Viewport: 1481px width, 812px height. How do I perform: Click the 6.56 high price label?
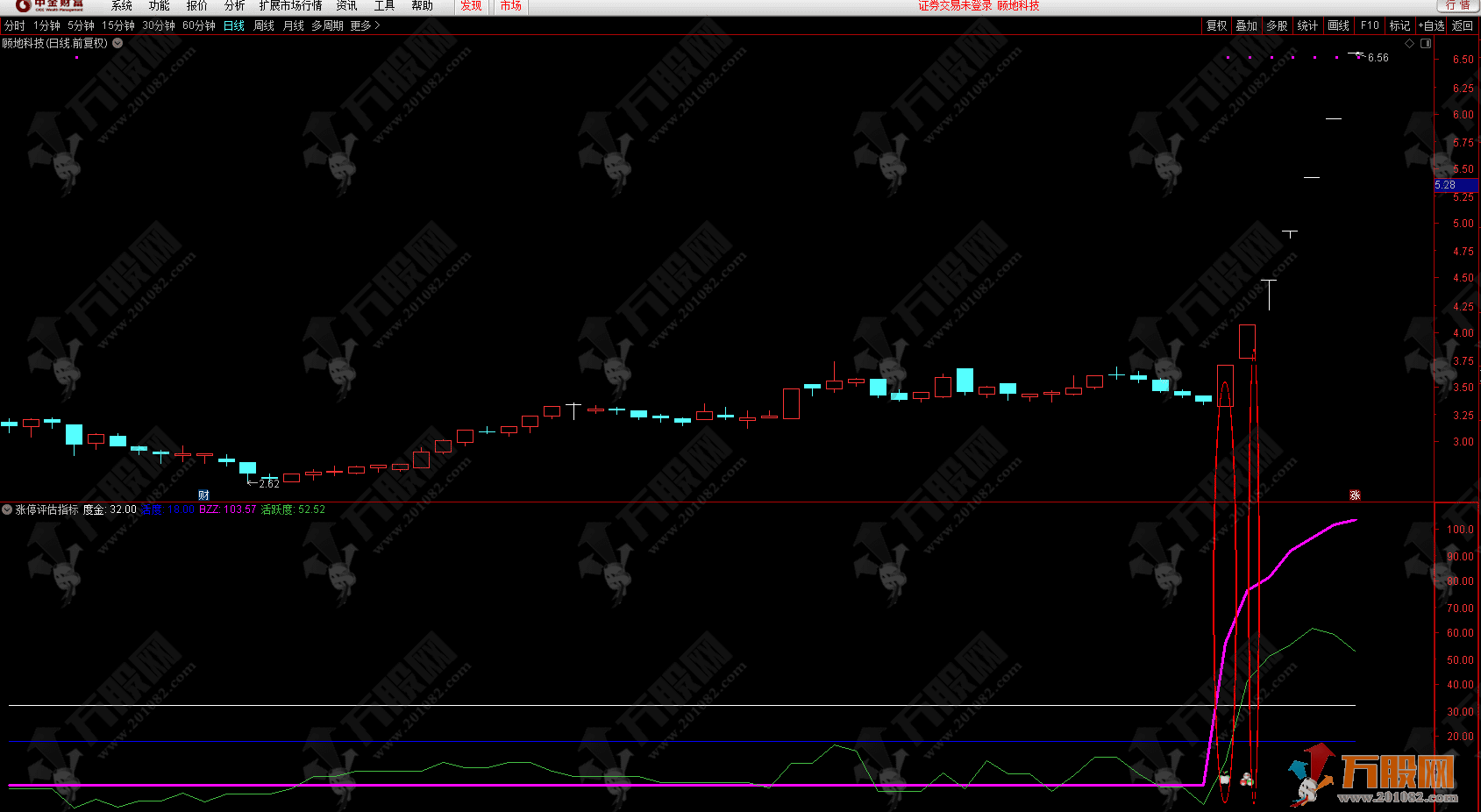click(x=1378, y=58)
